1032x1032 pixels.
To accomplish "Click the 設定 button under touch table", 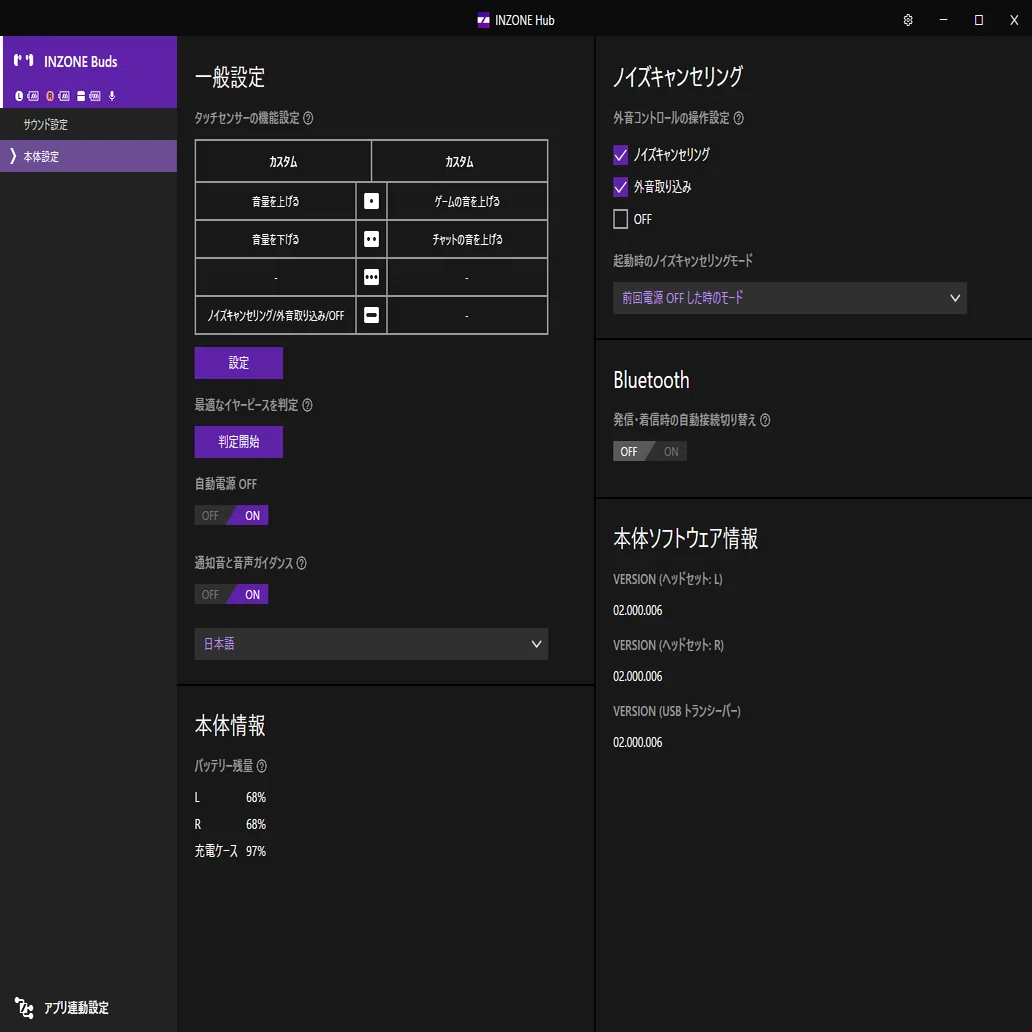I will click(x=238, y=363).
